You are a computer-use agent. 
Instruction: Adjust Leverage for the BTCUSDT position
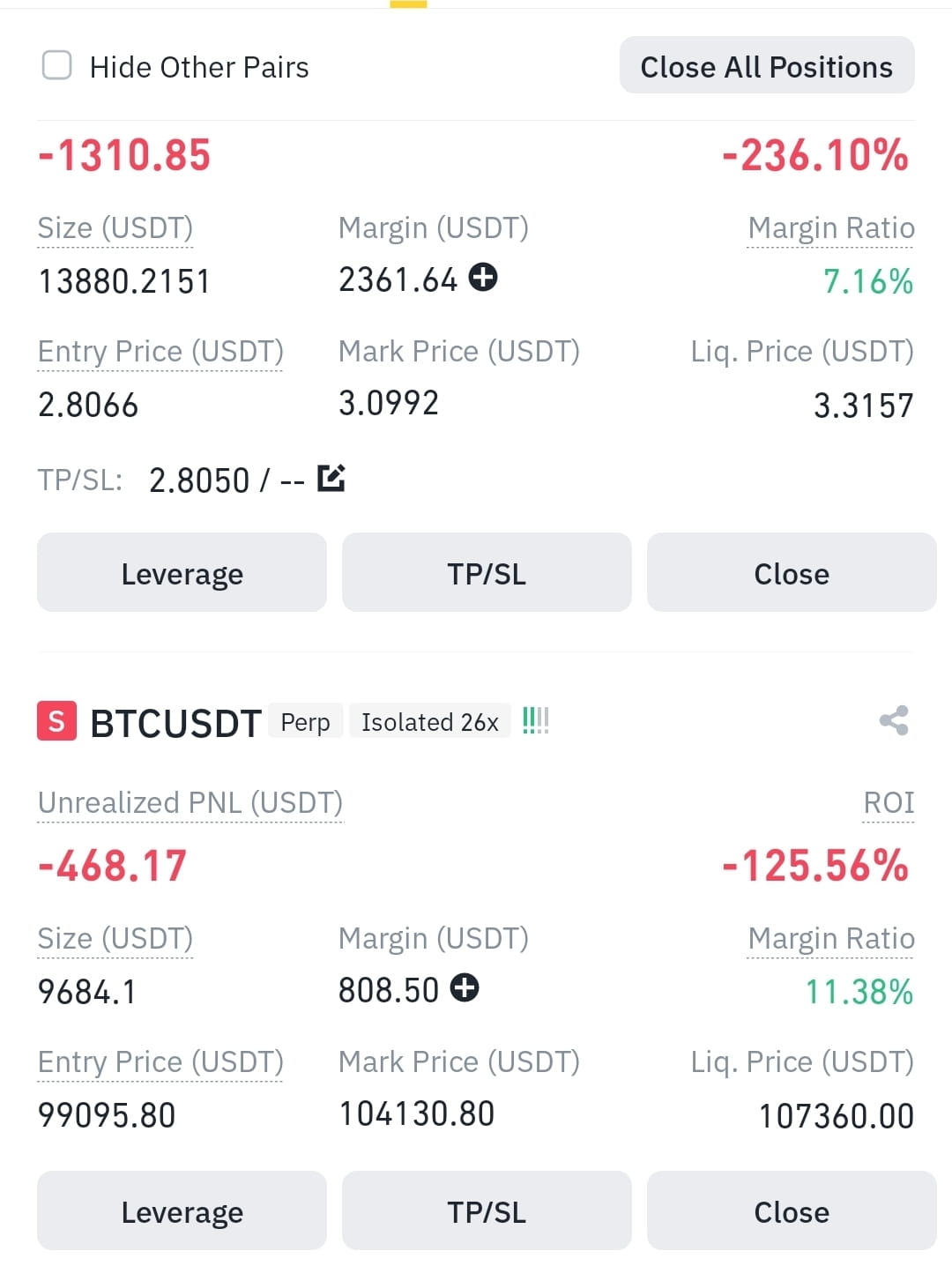[x=182, y=1210]
